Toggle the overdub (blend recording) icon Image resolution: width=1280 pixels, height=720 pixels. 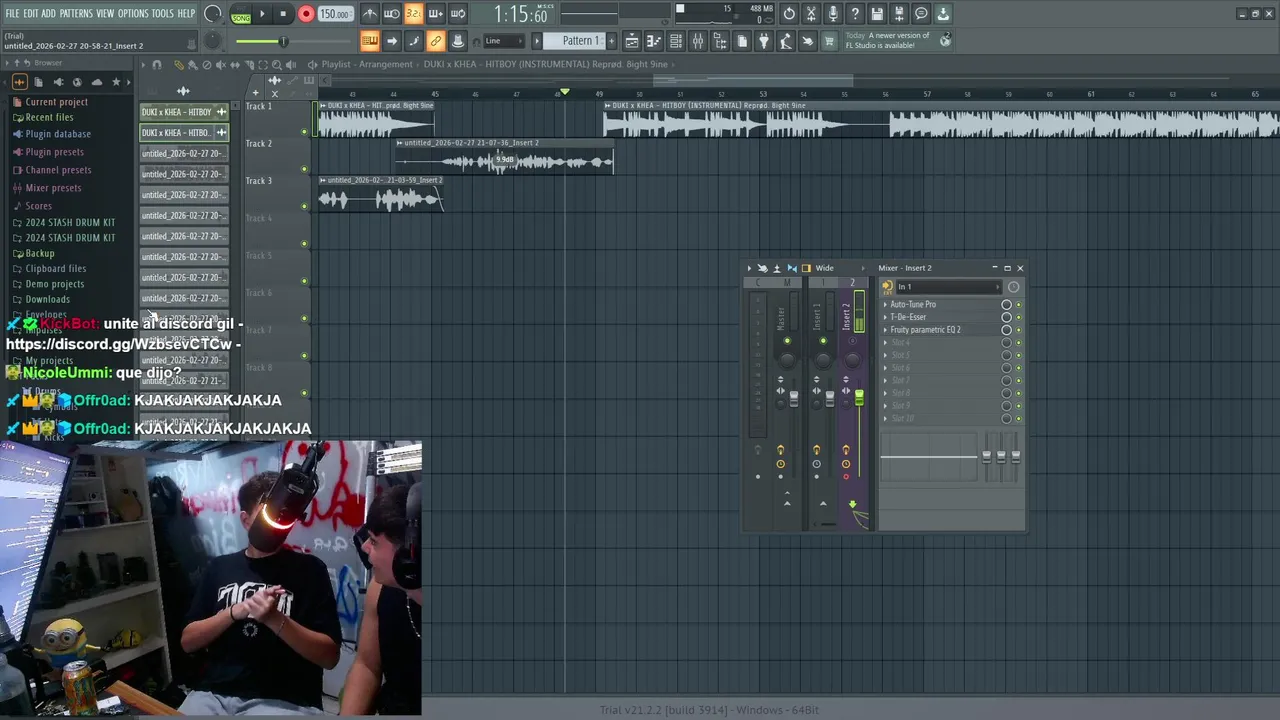436,14
